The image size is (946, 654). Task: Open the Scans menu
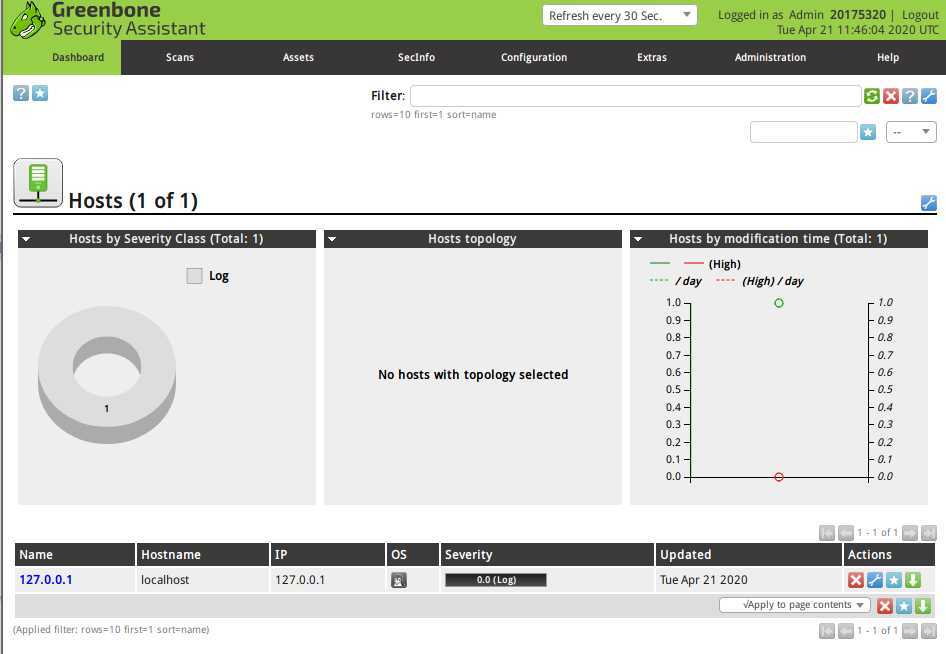[x=180, y=57]
